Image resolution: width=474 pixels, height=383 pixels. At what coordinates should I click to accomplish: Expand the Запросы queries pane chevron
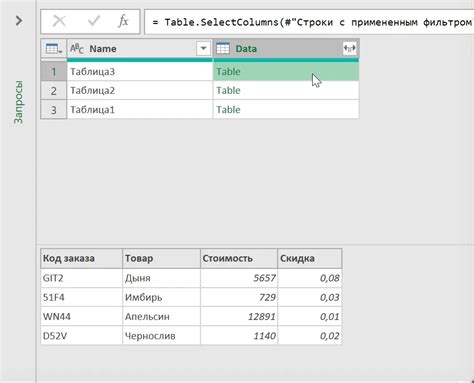[19, 21]
